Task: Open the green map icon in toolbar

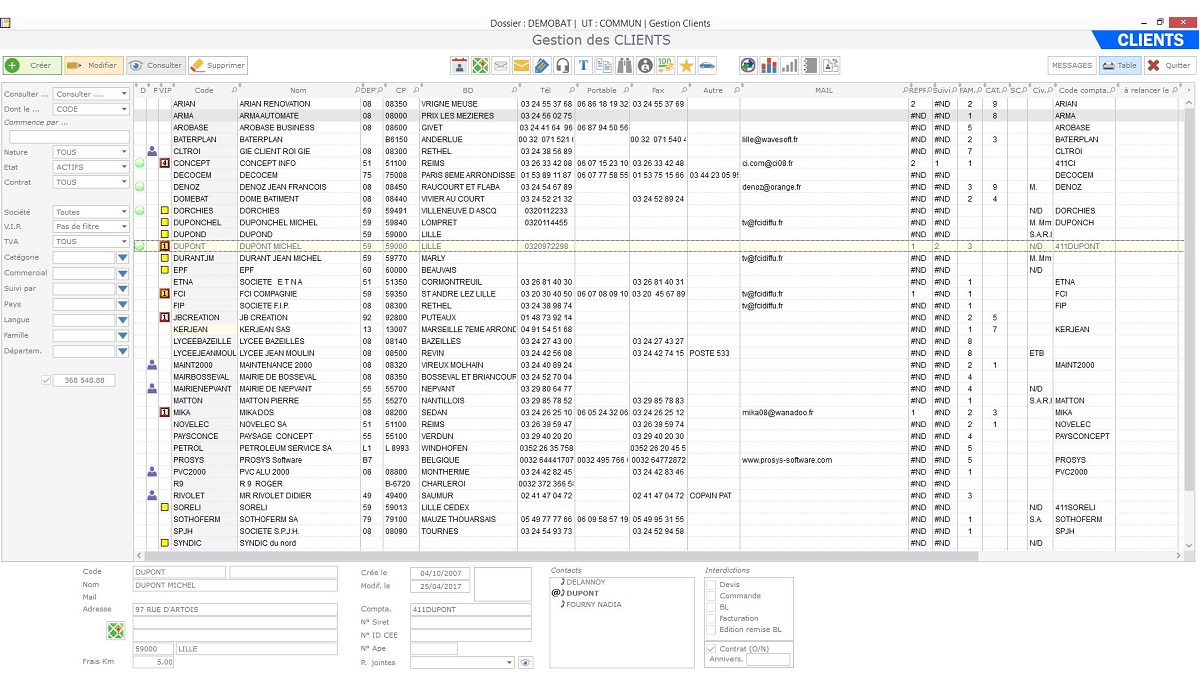Action: pyautogui.click(x=480, y=65)
